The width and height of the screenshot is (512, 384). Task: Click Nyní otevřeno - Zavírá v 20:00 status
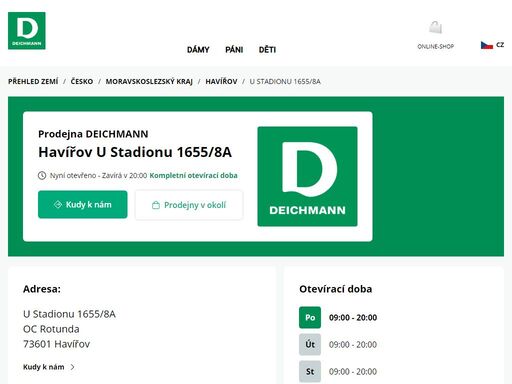98,175
